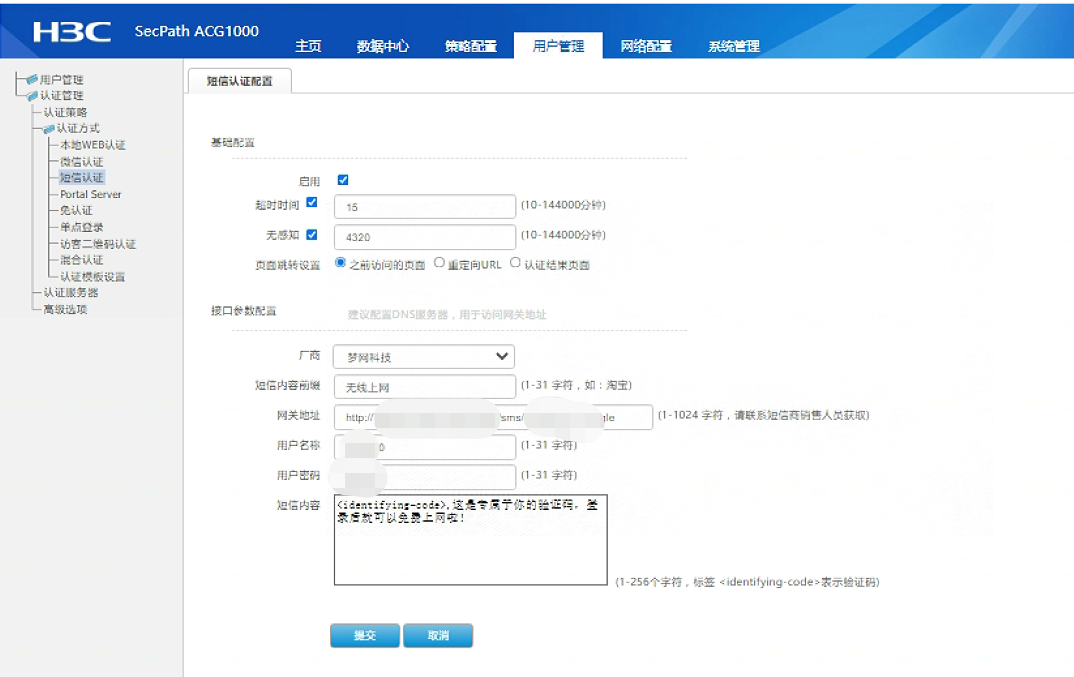This screenshot has height=677, width=1074.
Task: Open the 厂商 dropdown showing 梦网科技
Action: (424, 356)
